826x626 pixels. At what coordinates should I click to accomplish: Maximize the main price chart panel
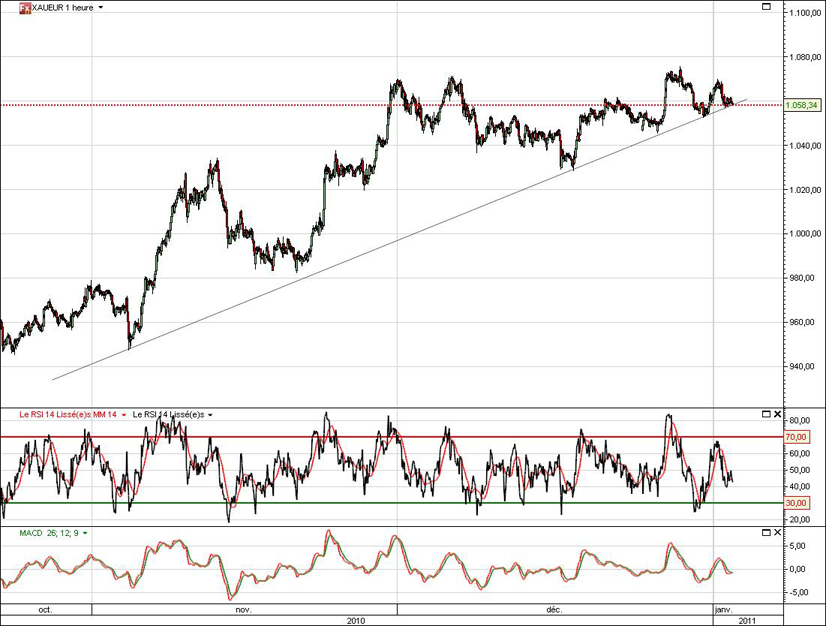click(x=766, y=7)
